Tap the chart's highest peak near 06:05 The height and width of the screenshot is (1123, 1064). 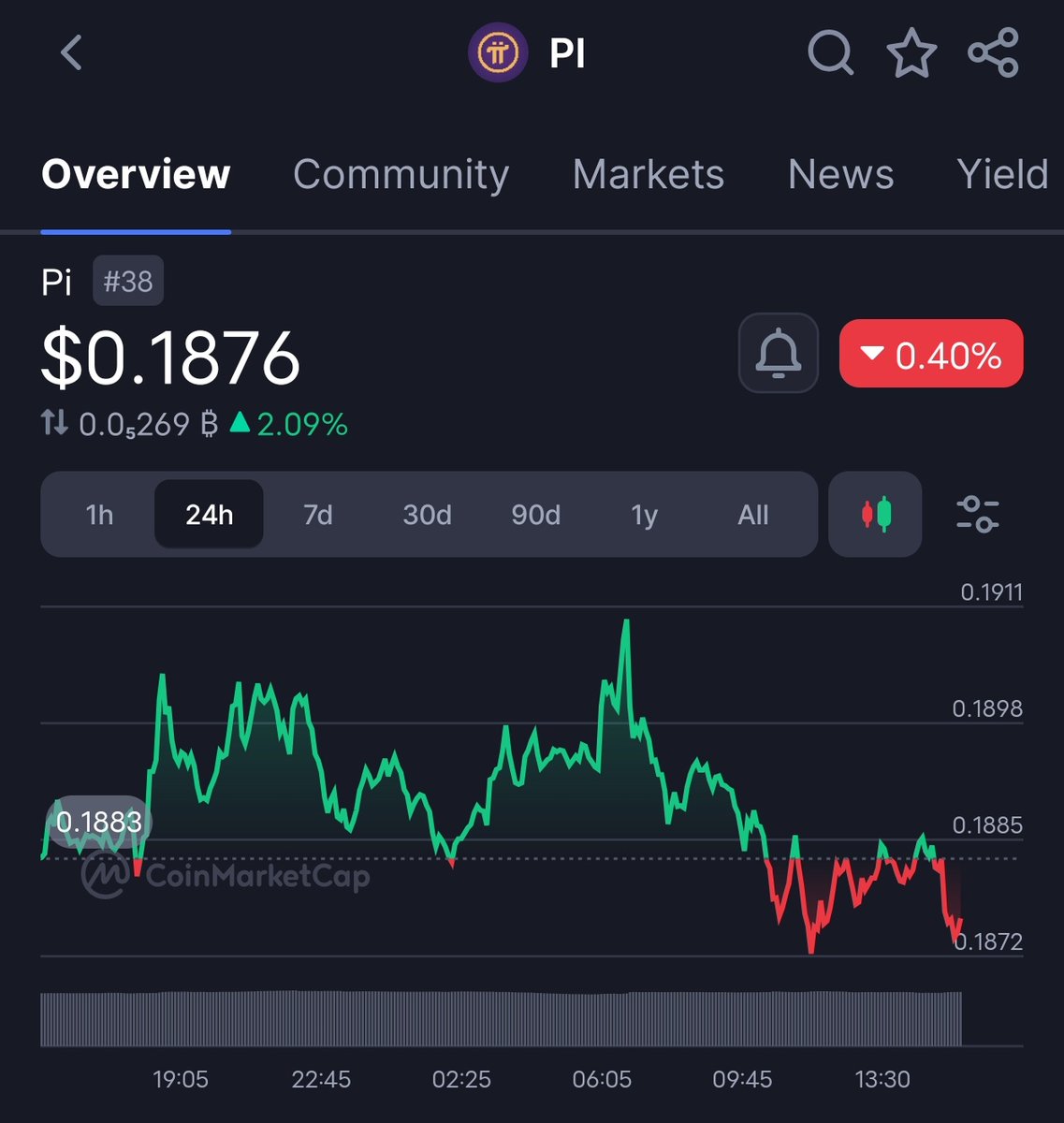(626, 621)
